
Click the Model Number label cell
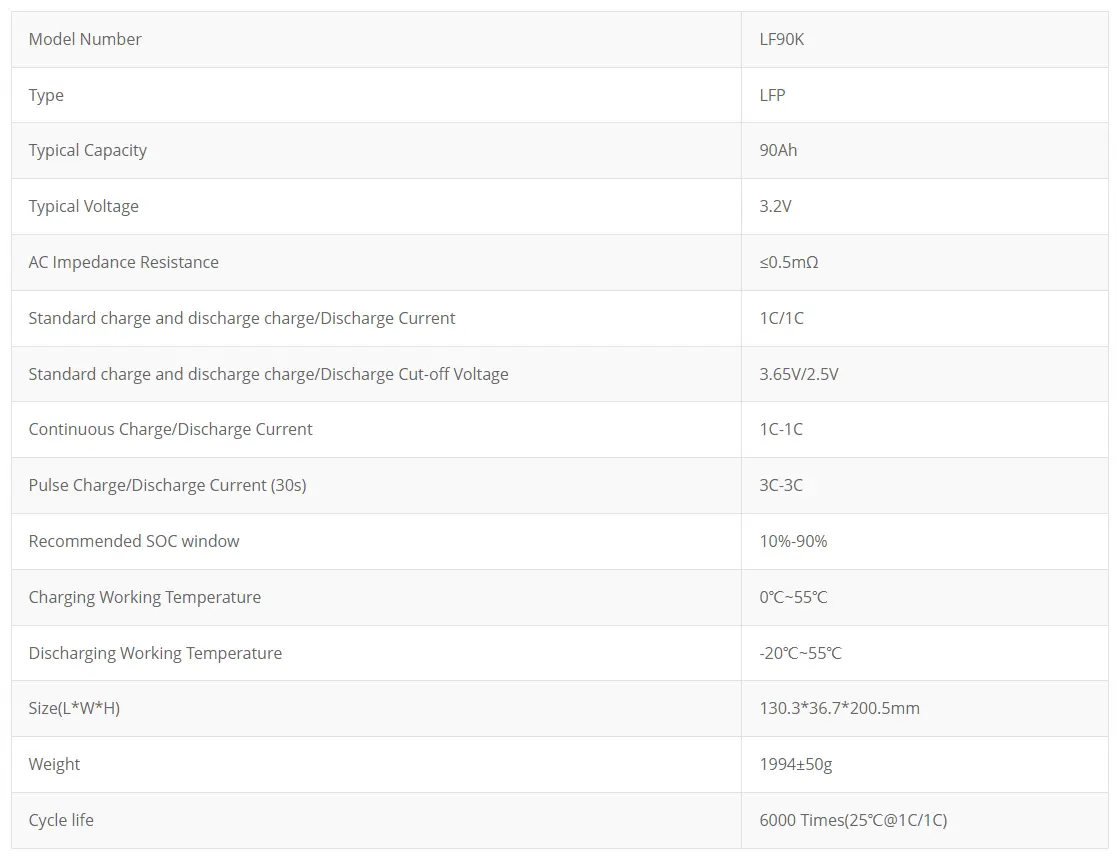coord(85,39)
